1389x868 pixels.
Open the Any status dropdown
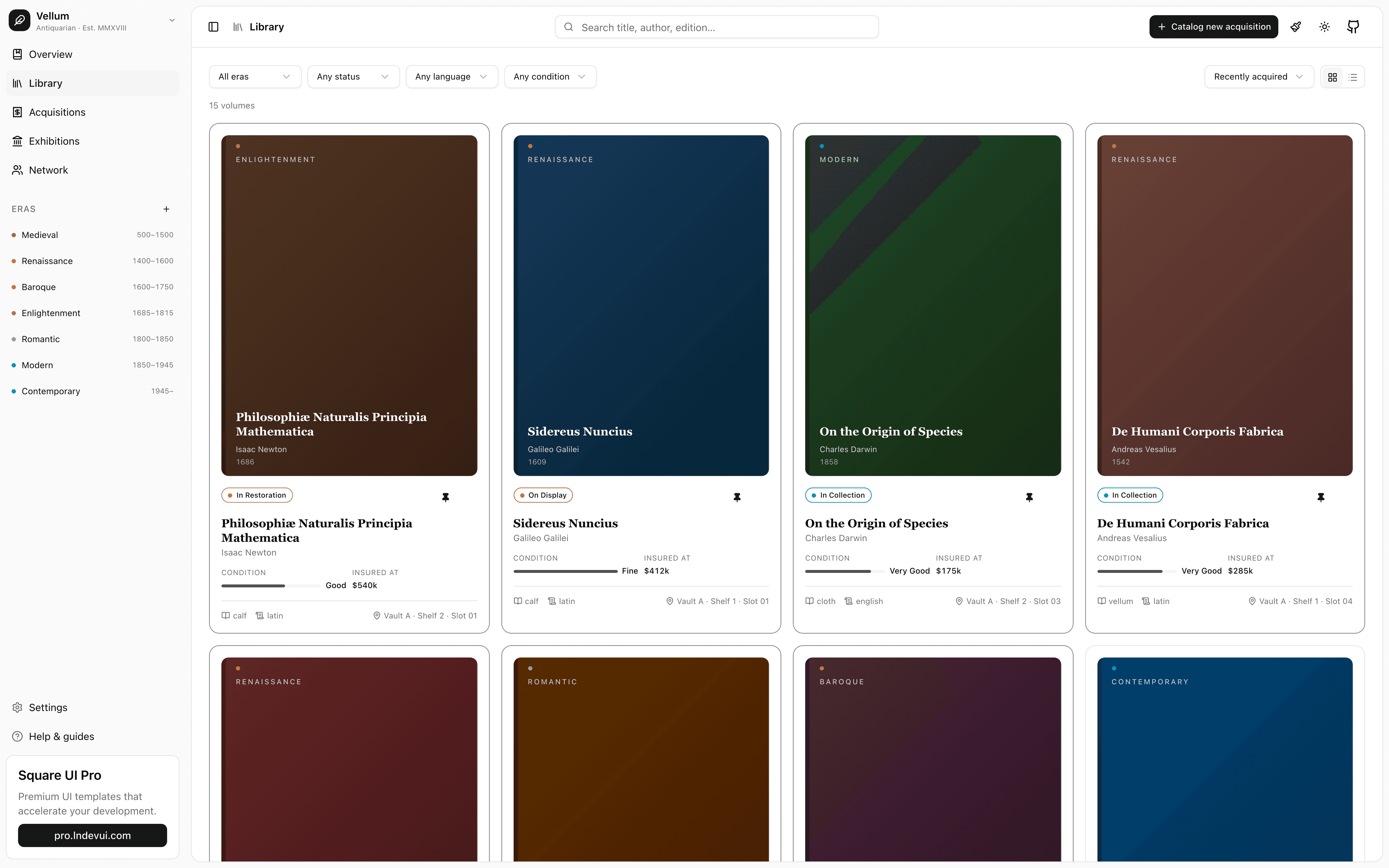click(x=353, y=77)
